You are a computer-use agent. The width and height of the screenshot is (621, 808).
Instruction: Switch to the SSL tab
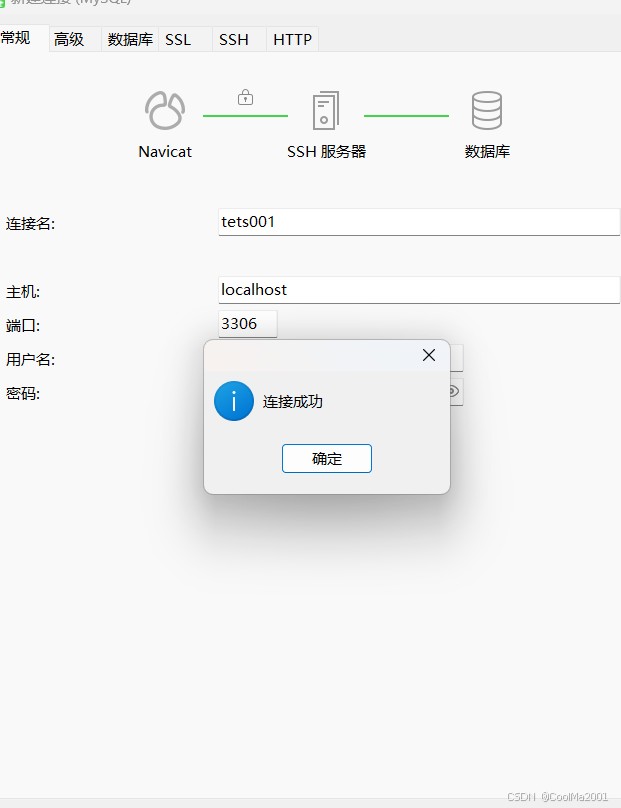click(185, 40)
